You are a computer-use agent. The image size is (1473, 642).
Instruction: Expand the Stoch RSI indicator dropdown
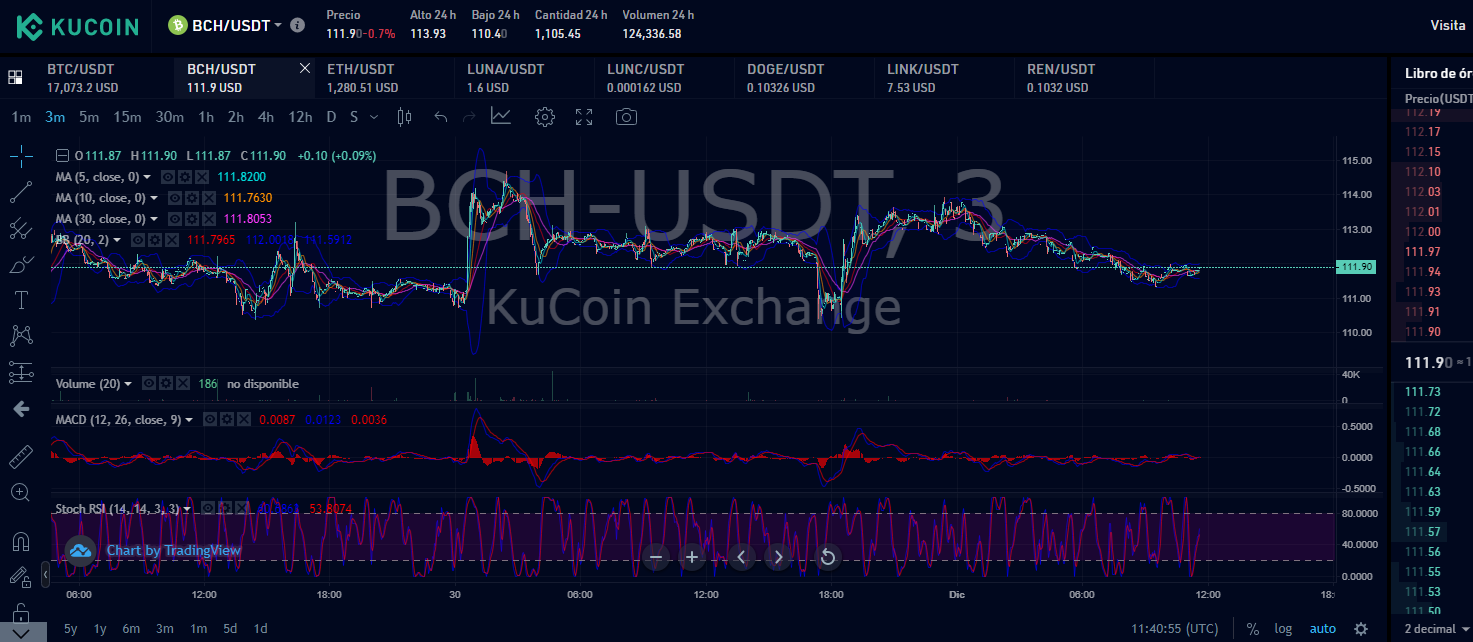(187, 509)
